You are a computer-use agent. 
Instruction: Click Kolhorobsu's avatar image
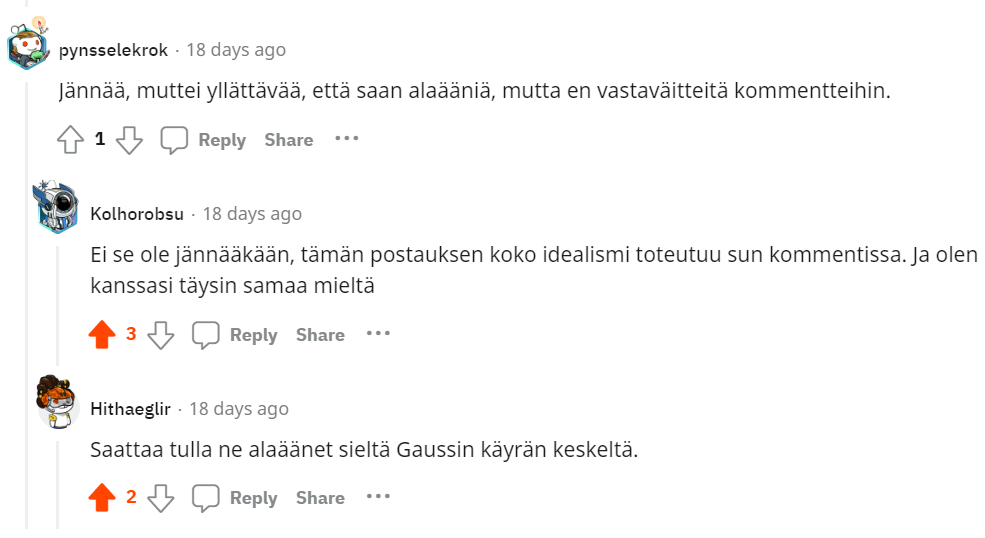pyautogui.click(x=58, y=209)
